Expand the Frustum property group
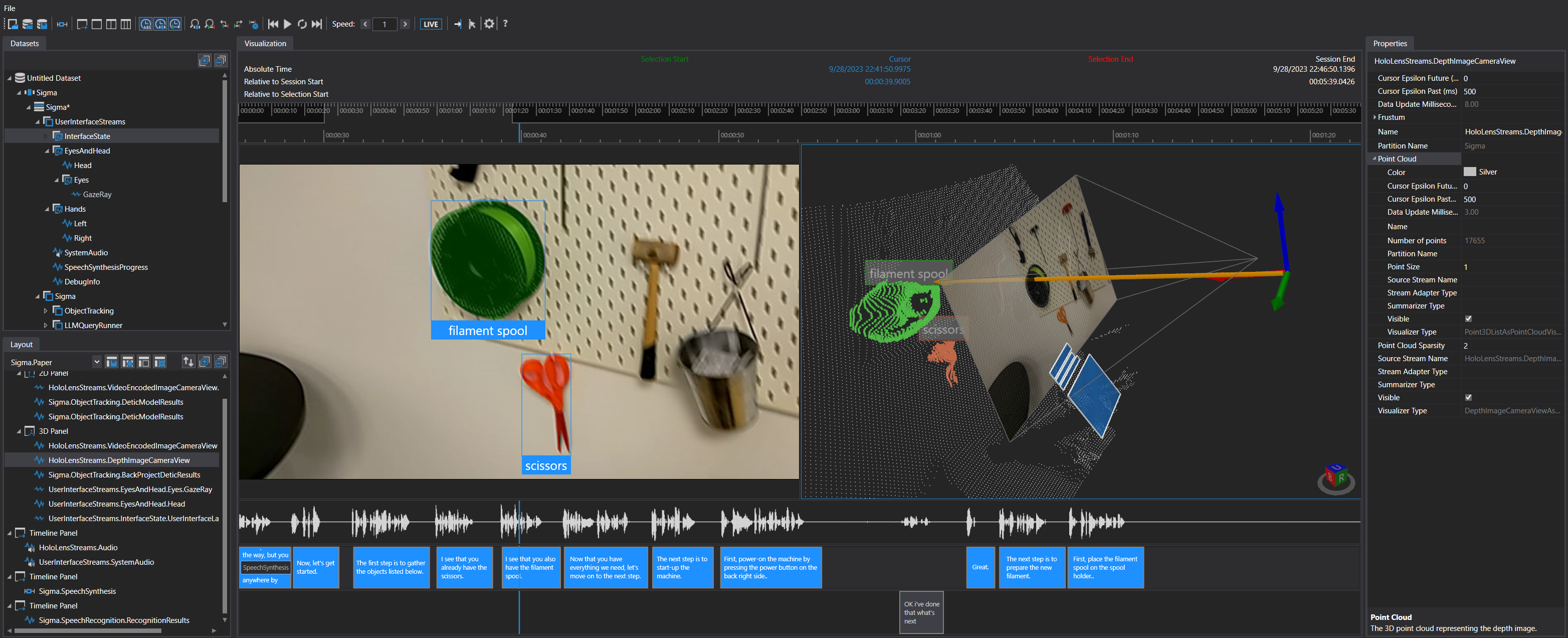Image resolution: width=1568 pixels, height=638 pixels. pos(1375,117)
